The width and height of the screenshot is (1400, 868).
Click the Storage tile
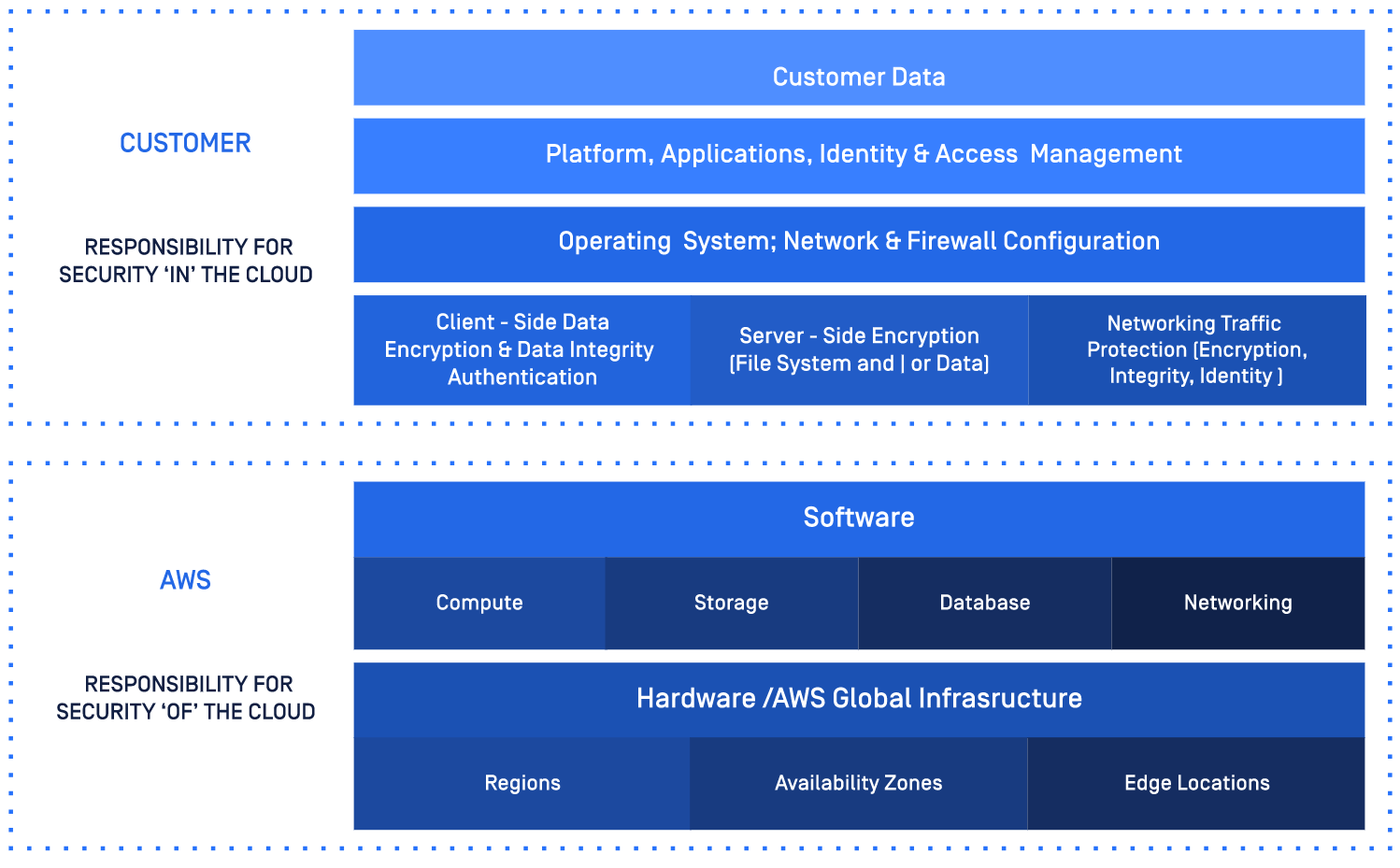click(x=731, y=604)
